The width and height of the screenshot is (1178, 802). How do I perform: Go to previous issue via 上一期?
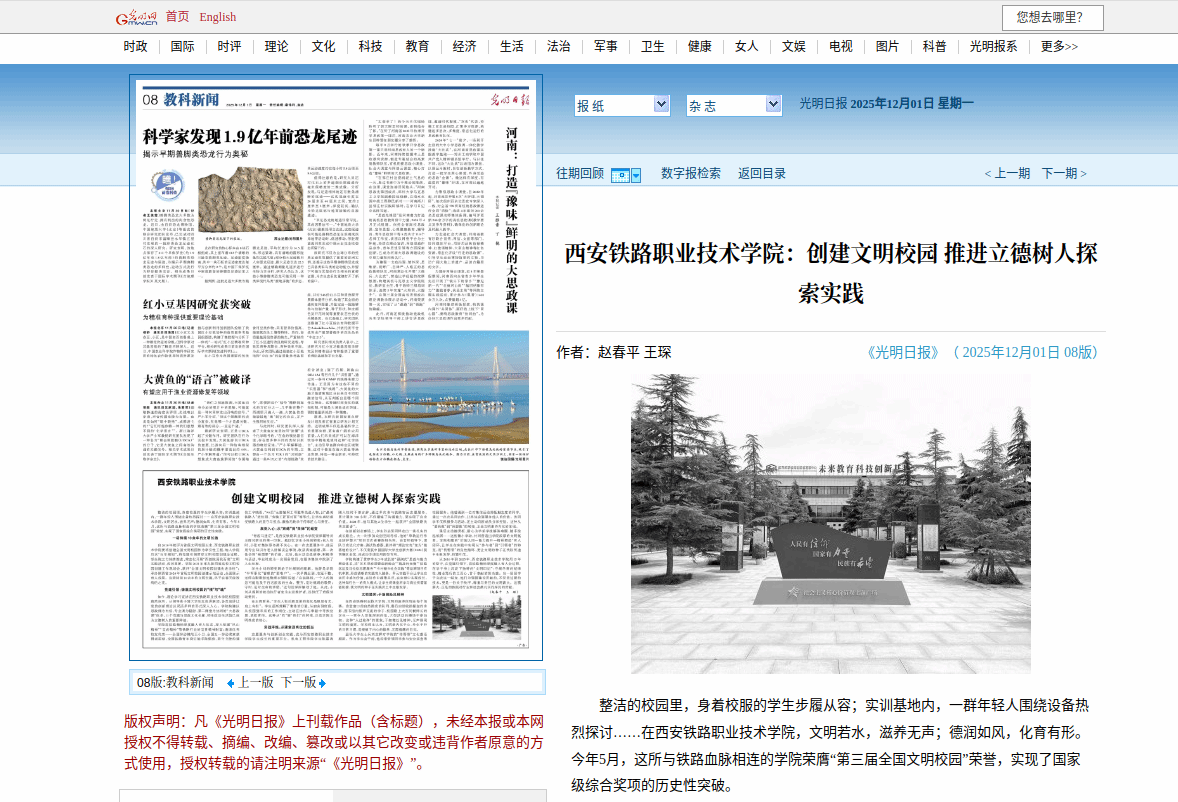point(1007,173)
